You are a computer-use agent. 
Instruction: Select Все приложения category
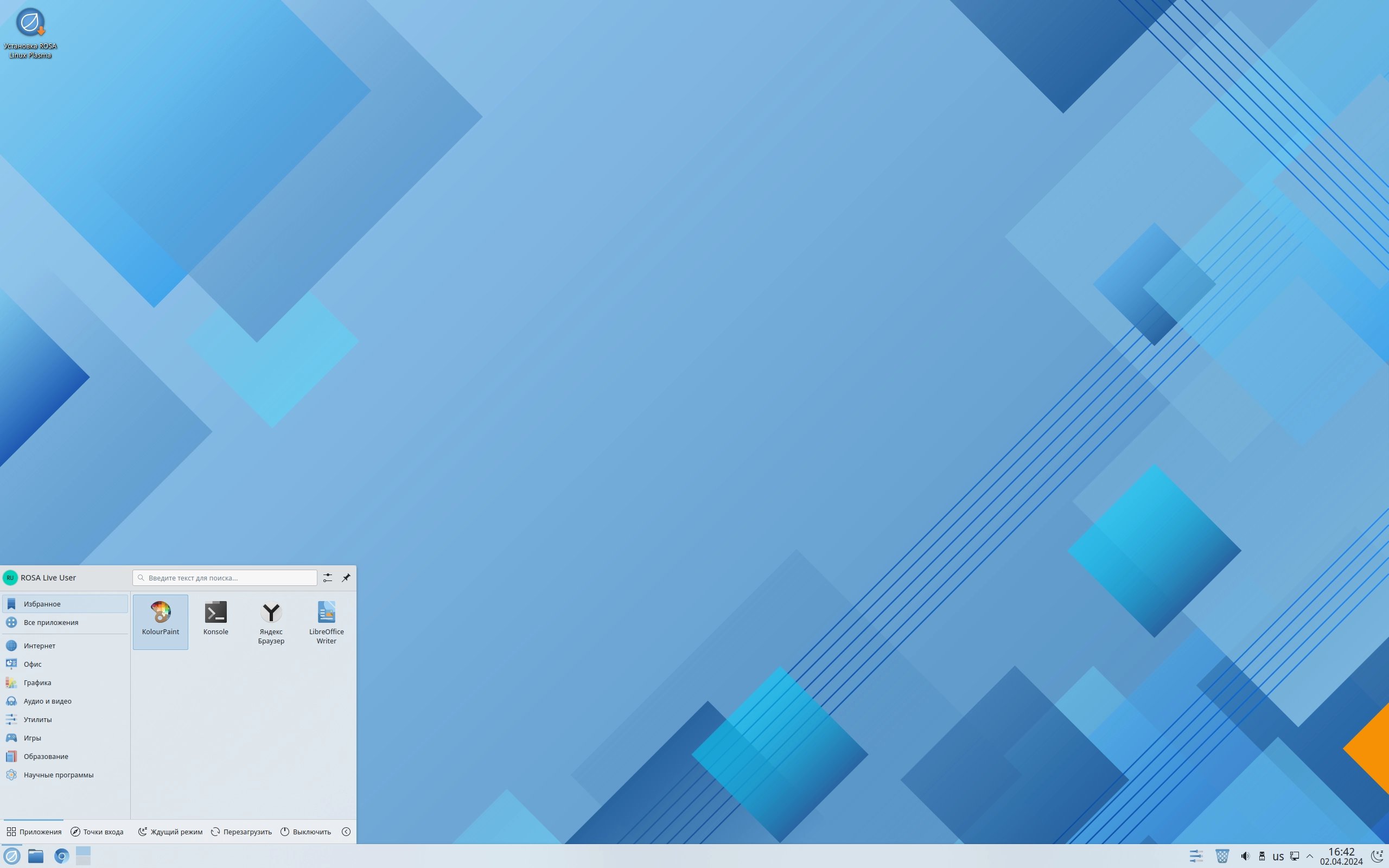click(x=50, y=622)
